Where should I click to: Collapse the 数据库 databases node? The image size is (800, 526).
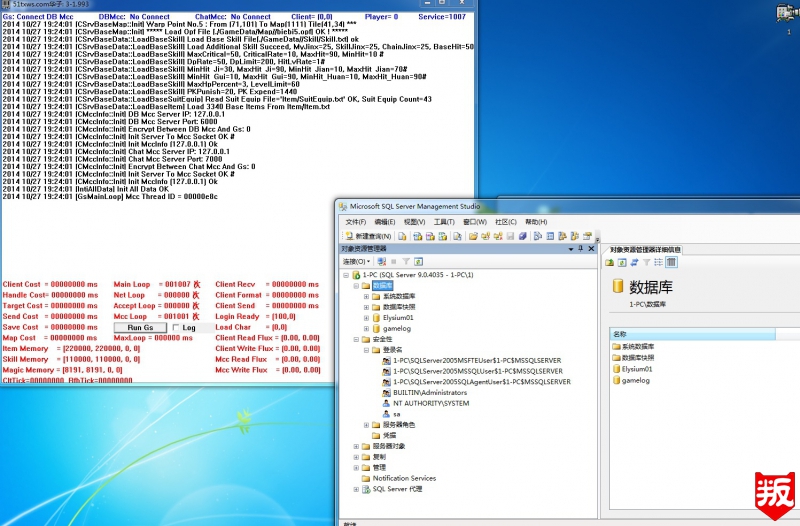[x=356, y=286]
